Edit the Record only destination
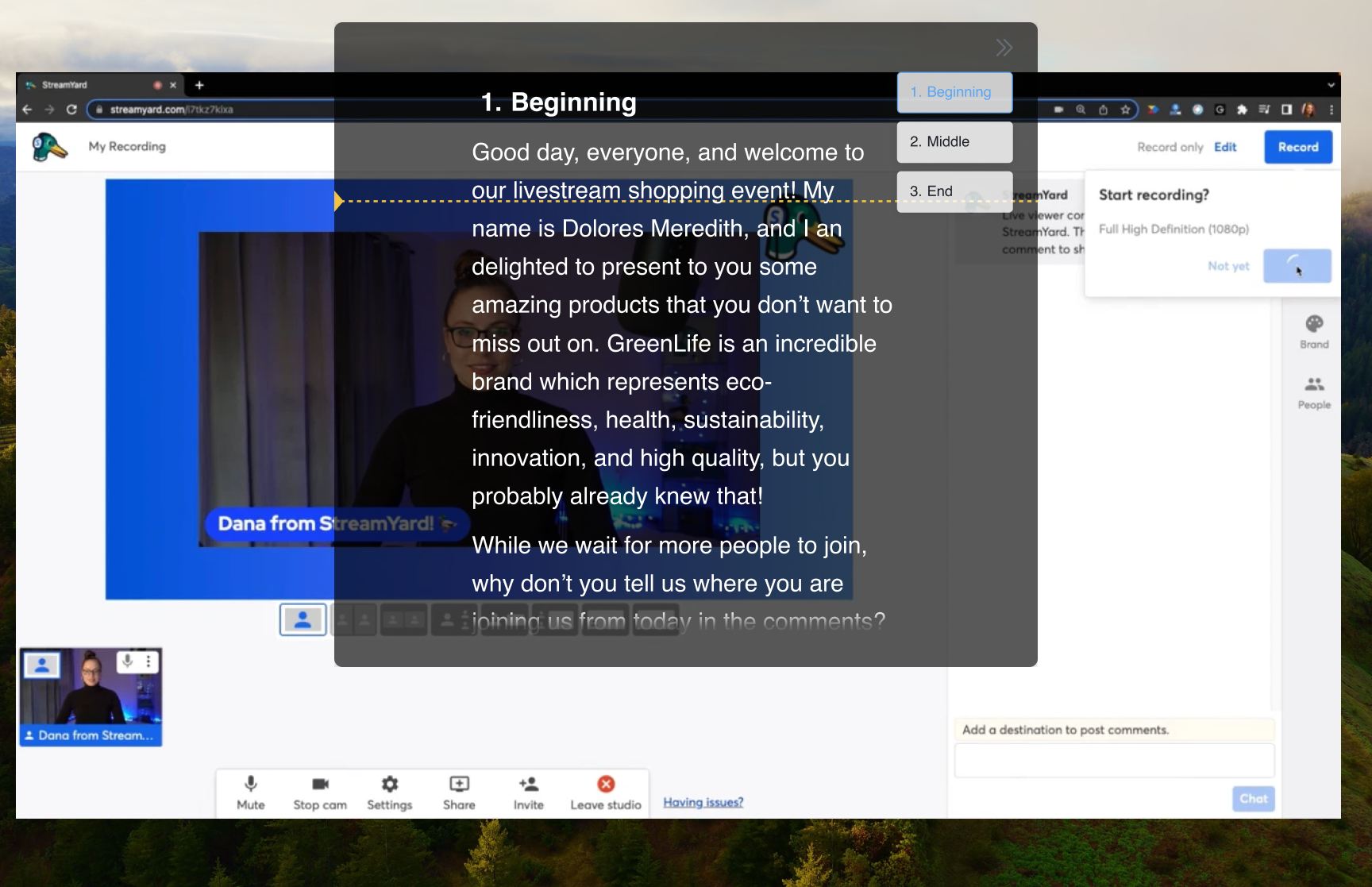Image resolution: width=1372 pixels, height=887 pixels. pos(1225,147)
